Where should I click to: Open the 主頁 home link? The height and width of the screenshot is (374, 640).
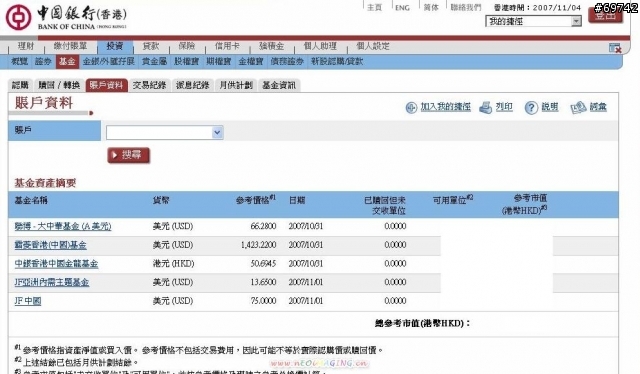[374, 7]
